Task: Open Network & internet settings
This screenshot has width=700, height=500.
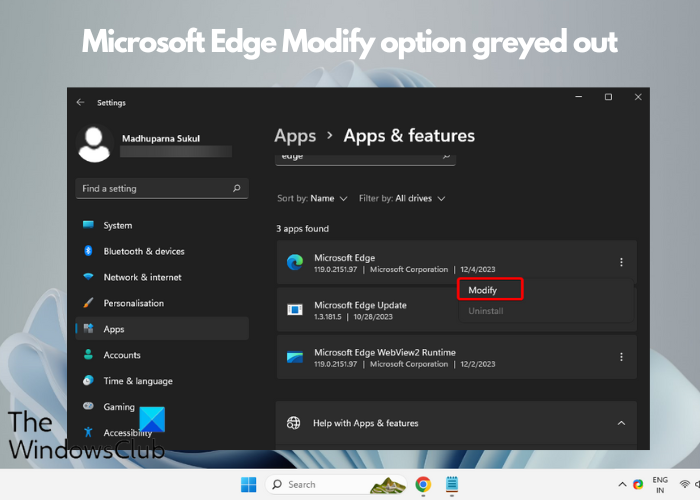Action: (x=162, y=277)
